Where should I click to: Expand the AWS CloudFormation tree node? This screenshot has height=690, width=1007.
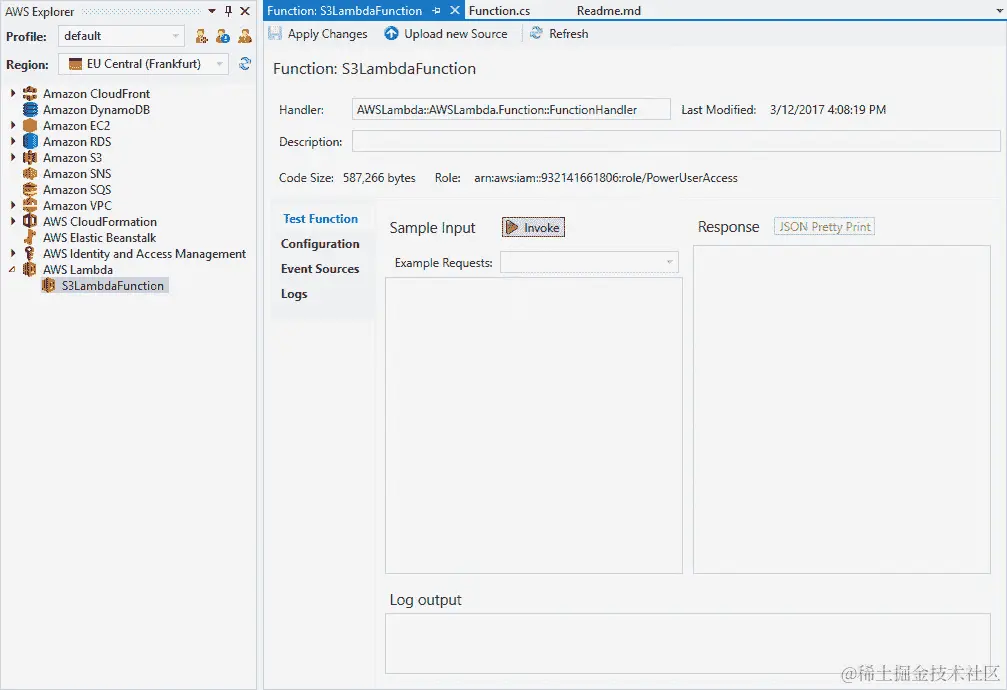[x=13, y=222]
